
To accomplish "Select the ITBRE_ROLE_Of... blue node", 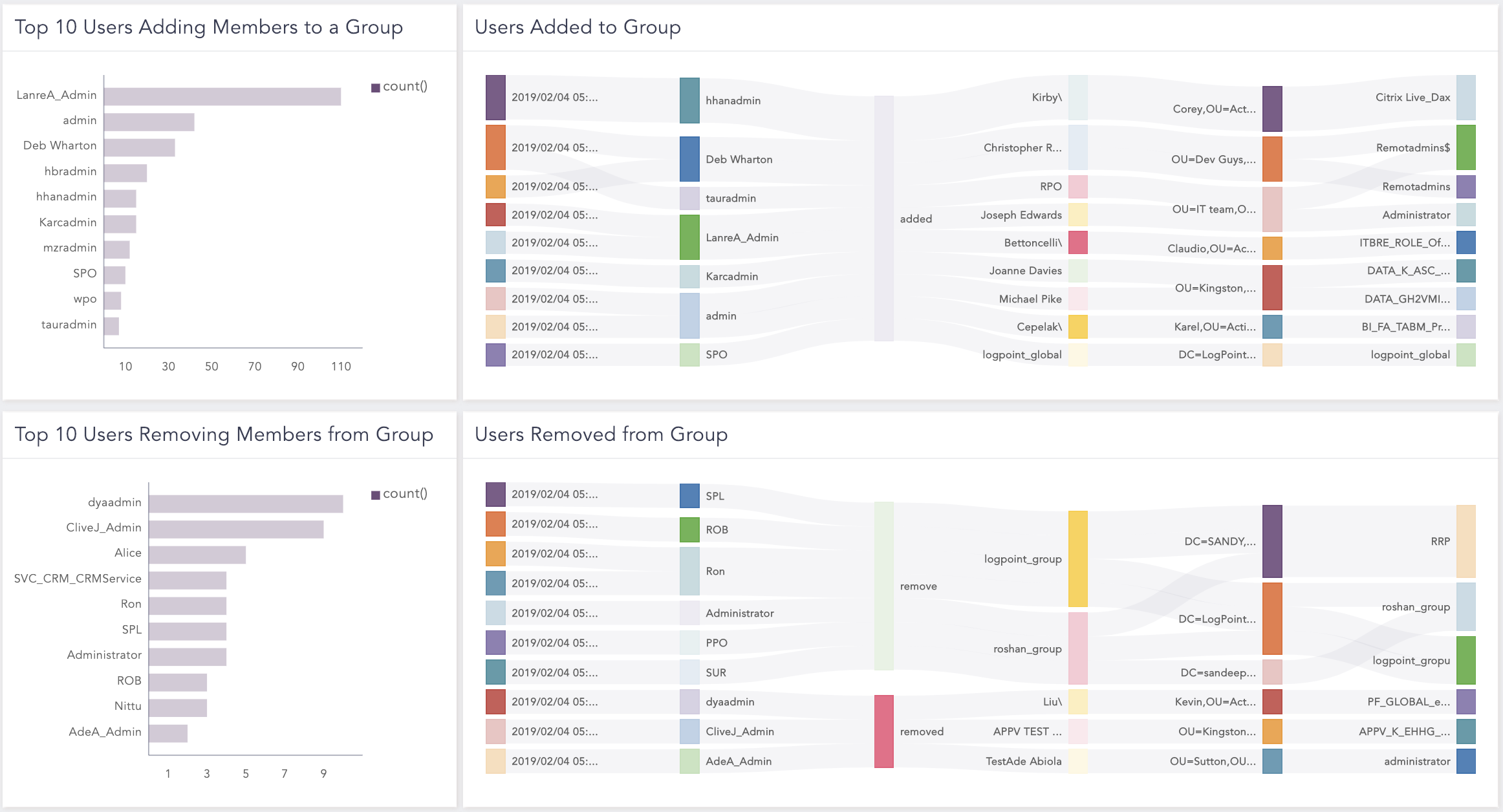I will [1466, 242].
